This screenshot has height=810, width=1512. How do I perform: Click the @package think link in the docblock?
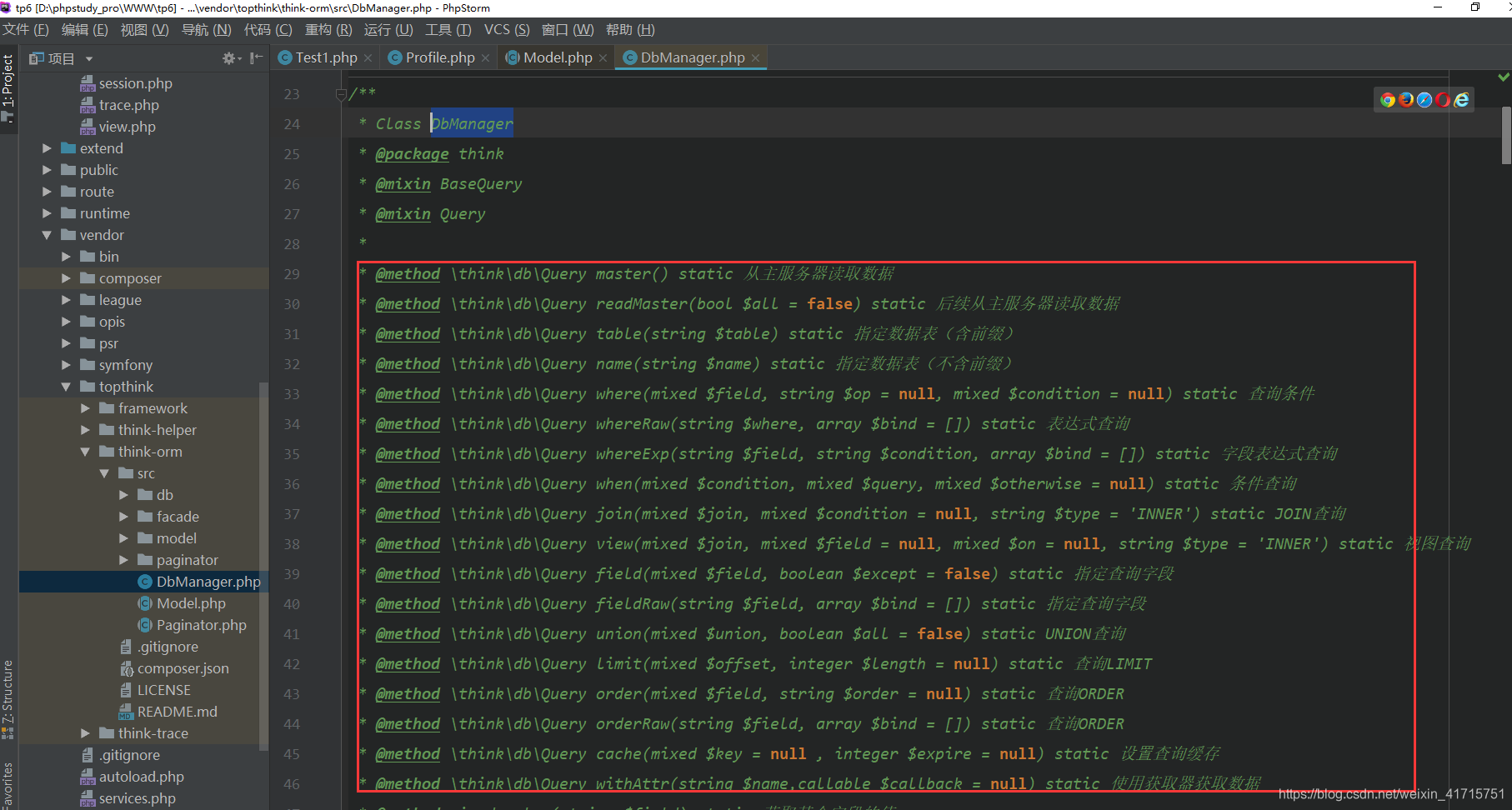click(x=413, y=153)
